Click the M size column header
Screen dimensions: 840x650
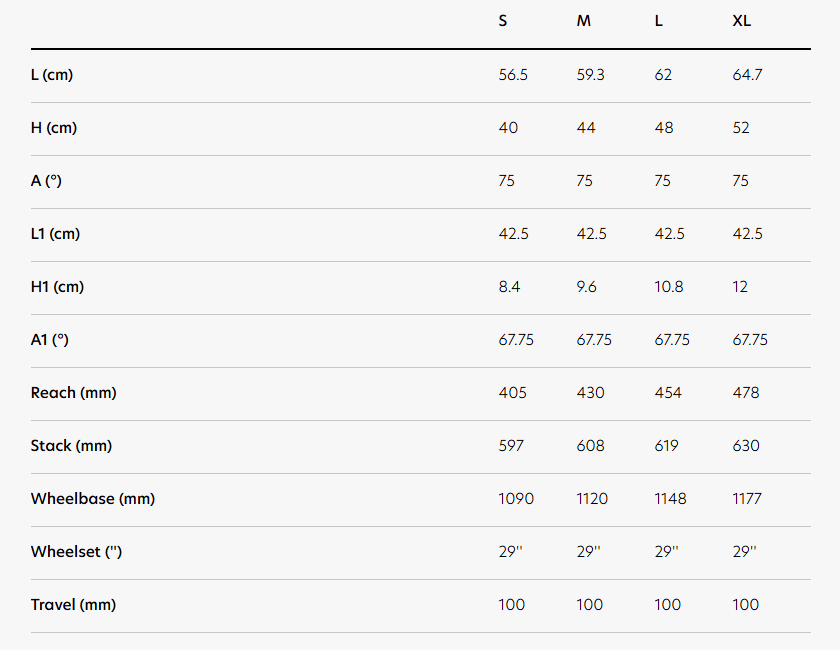click(583, 21)
